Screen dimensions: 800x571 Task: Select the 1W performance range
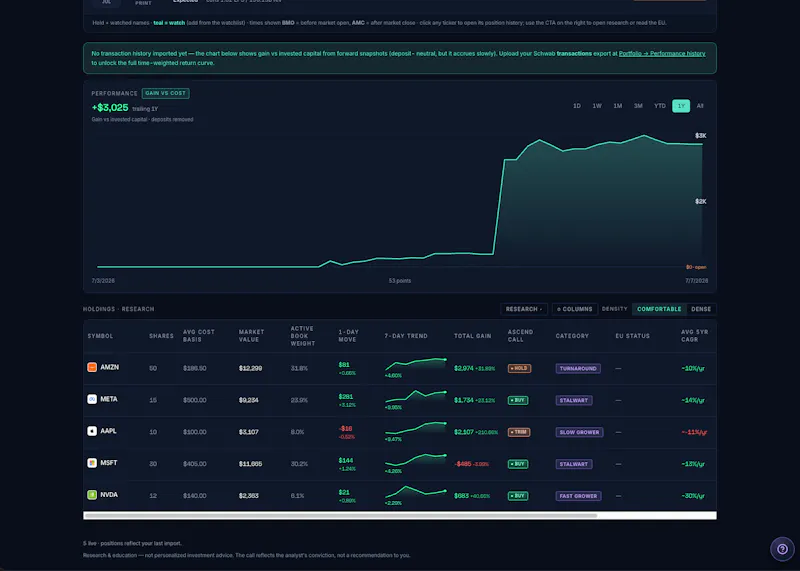pos(597,106)
